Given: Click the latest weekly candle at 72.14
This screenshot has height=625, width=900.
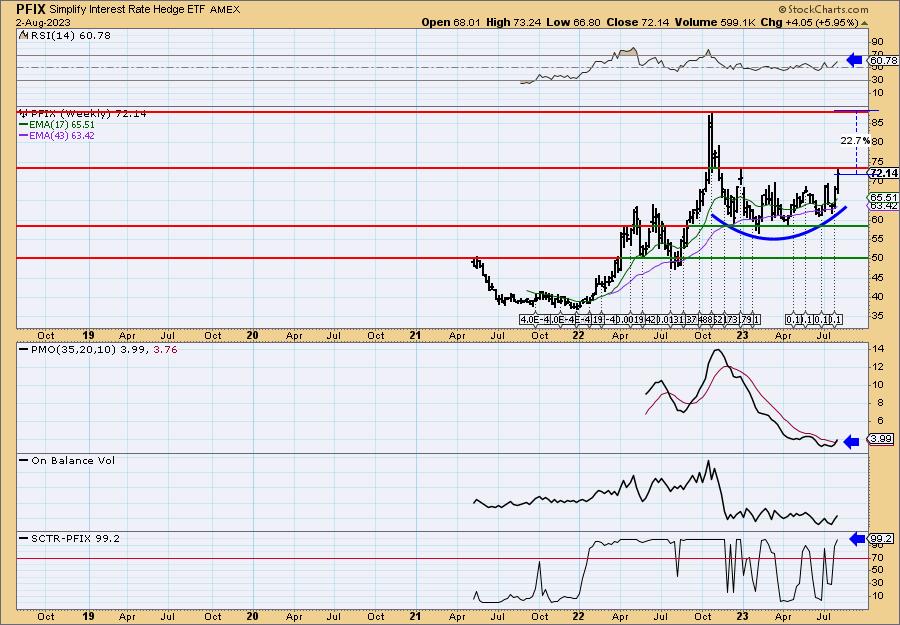Looking at the screenshot, I should pyautogui.click(x=839, y=181).
